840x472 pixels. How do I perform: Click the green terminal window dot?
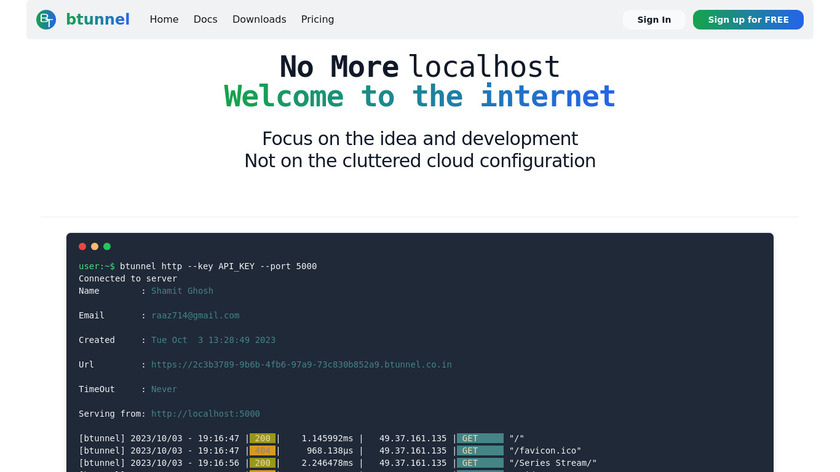[x=107, y=246]
